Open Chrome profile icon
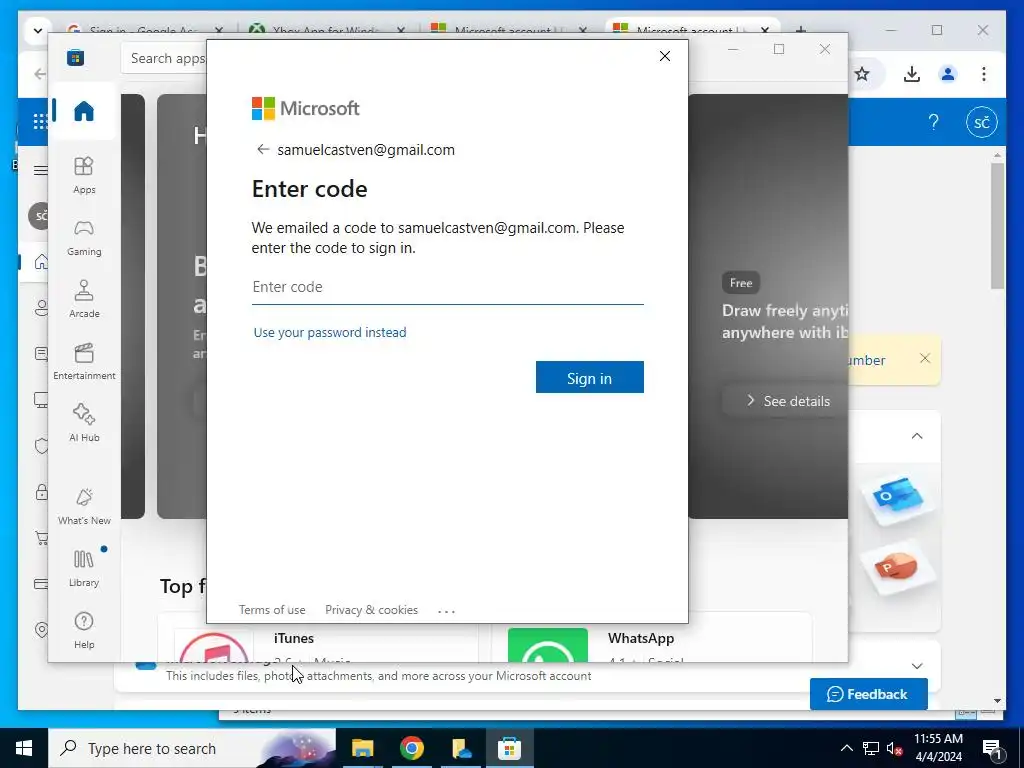 pyautogui.click(x=948, y=74)
